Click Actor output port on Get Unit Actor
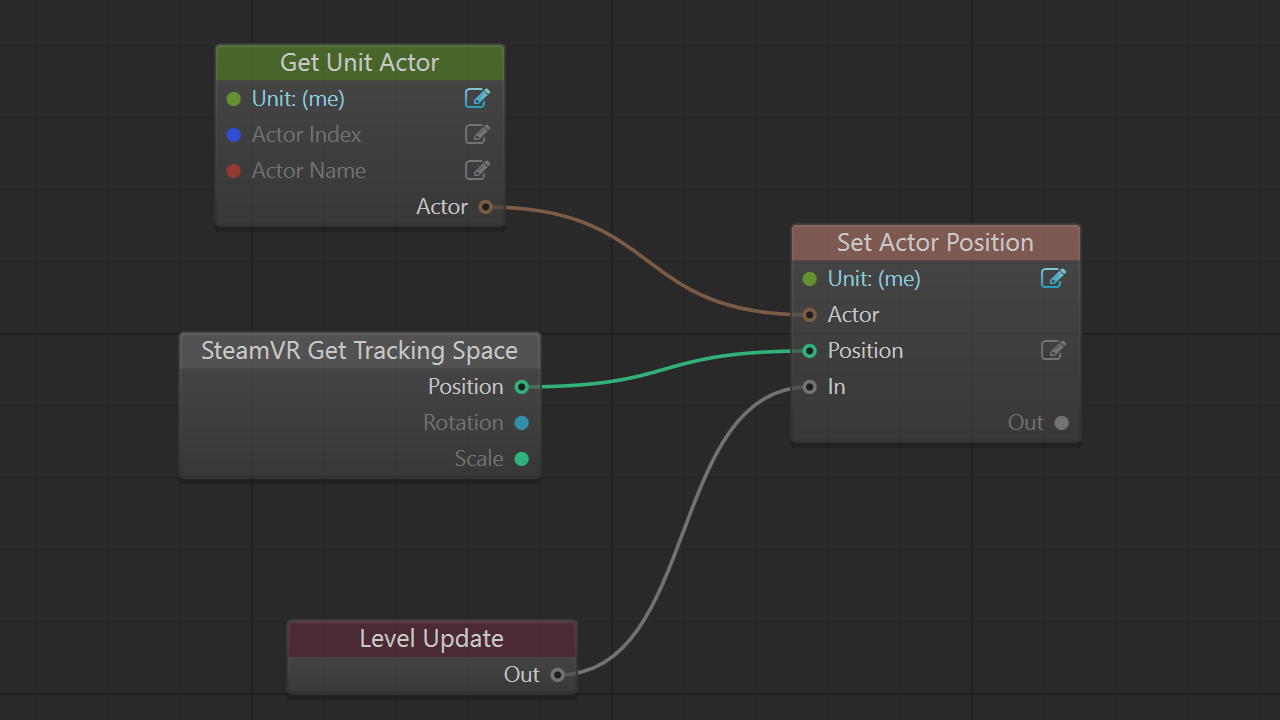Screen dimensions: 1280x720 point(486,207)
